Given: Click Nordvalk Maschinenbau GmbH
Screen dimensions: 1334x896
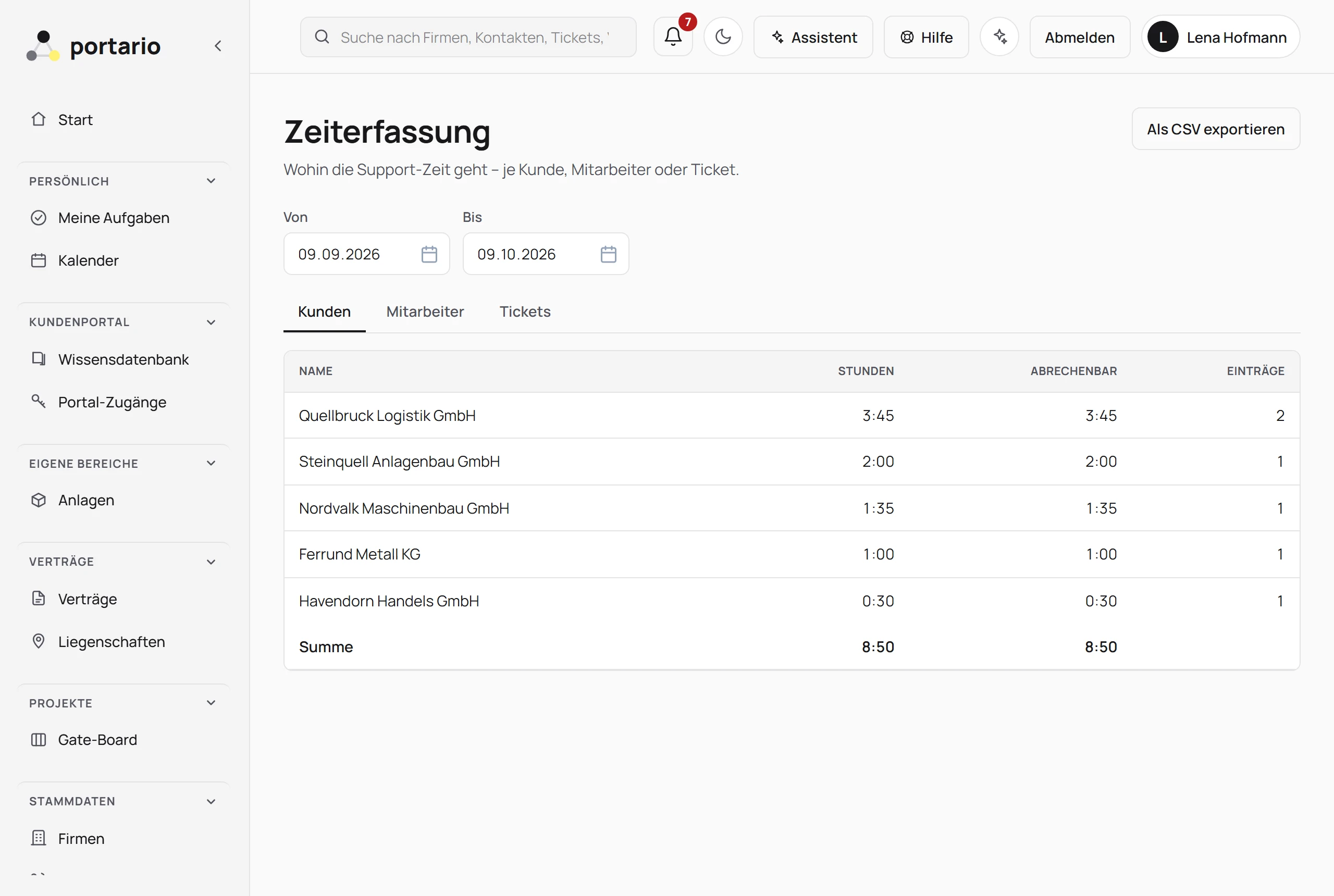Looking at the screenshot, I should coord(403,508).
